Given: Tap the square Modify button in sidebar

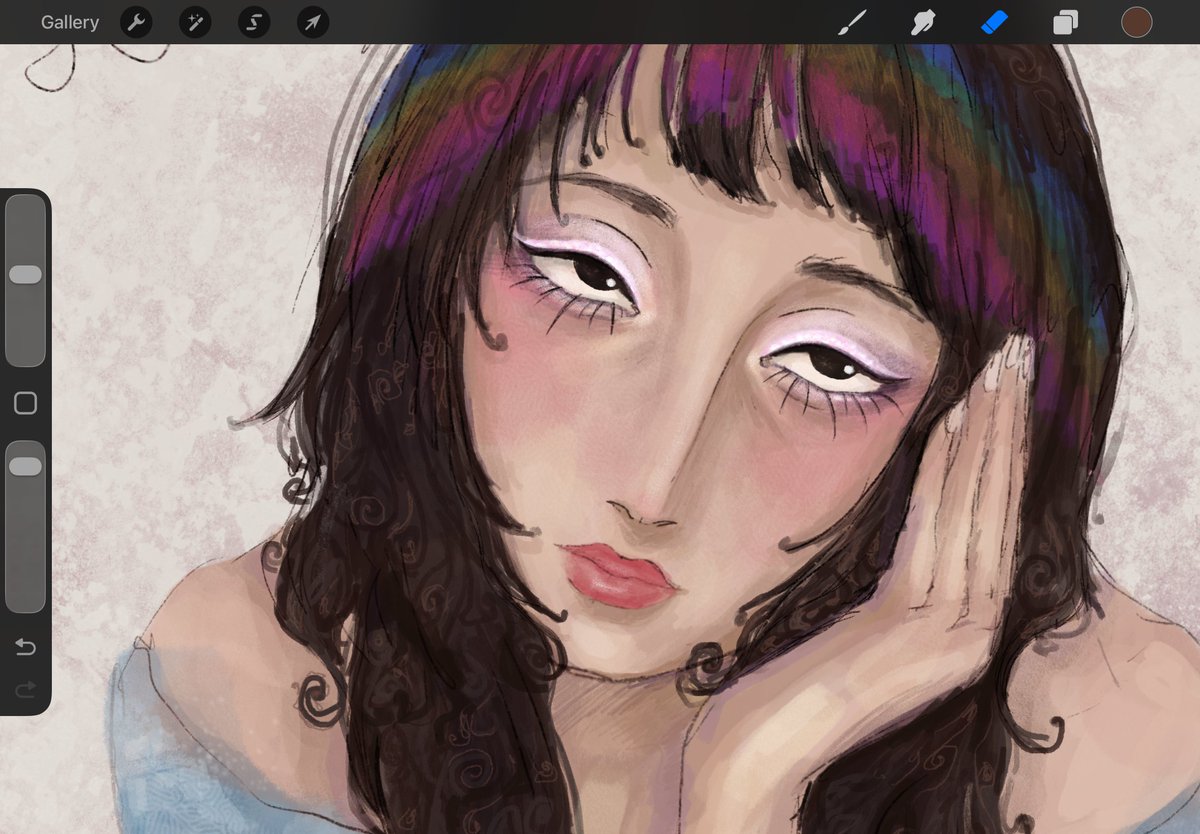Looking at the screenshot, I should click(25, 403).
